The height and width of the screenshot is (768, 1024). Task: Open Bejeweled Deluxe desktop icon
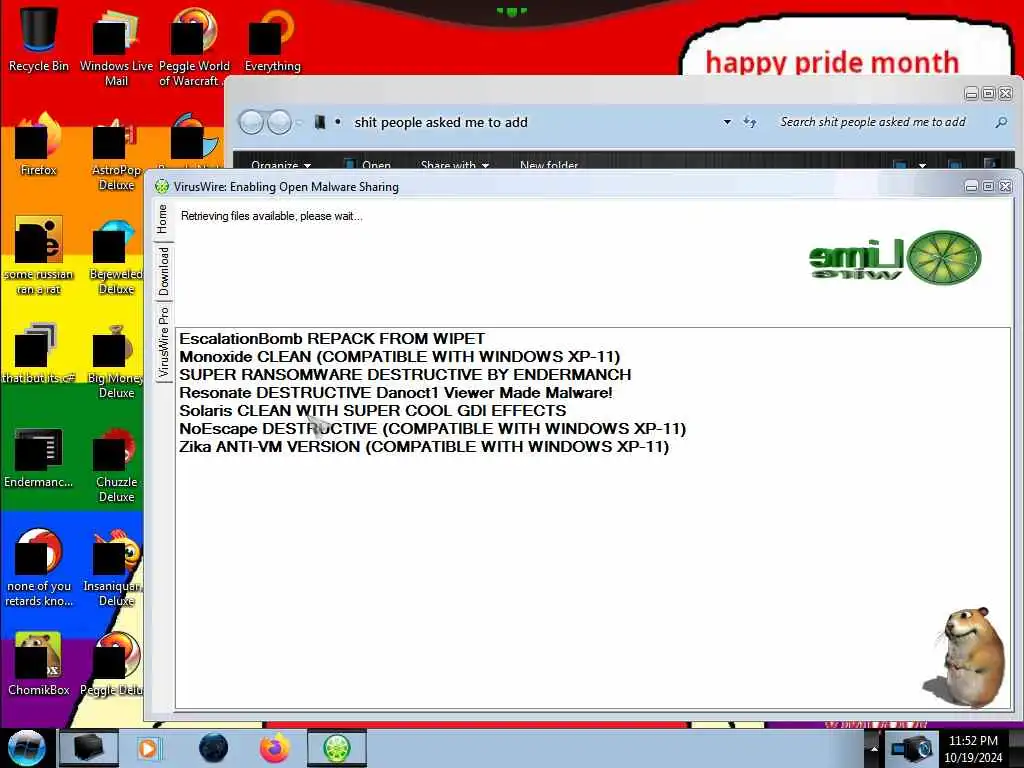[116, 257]
